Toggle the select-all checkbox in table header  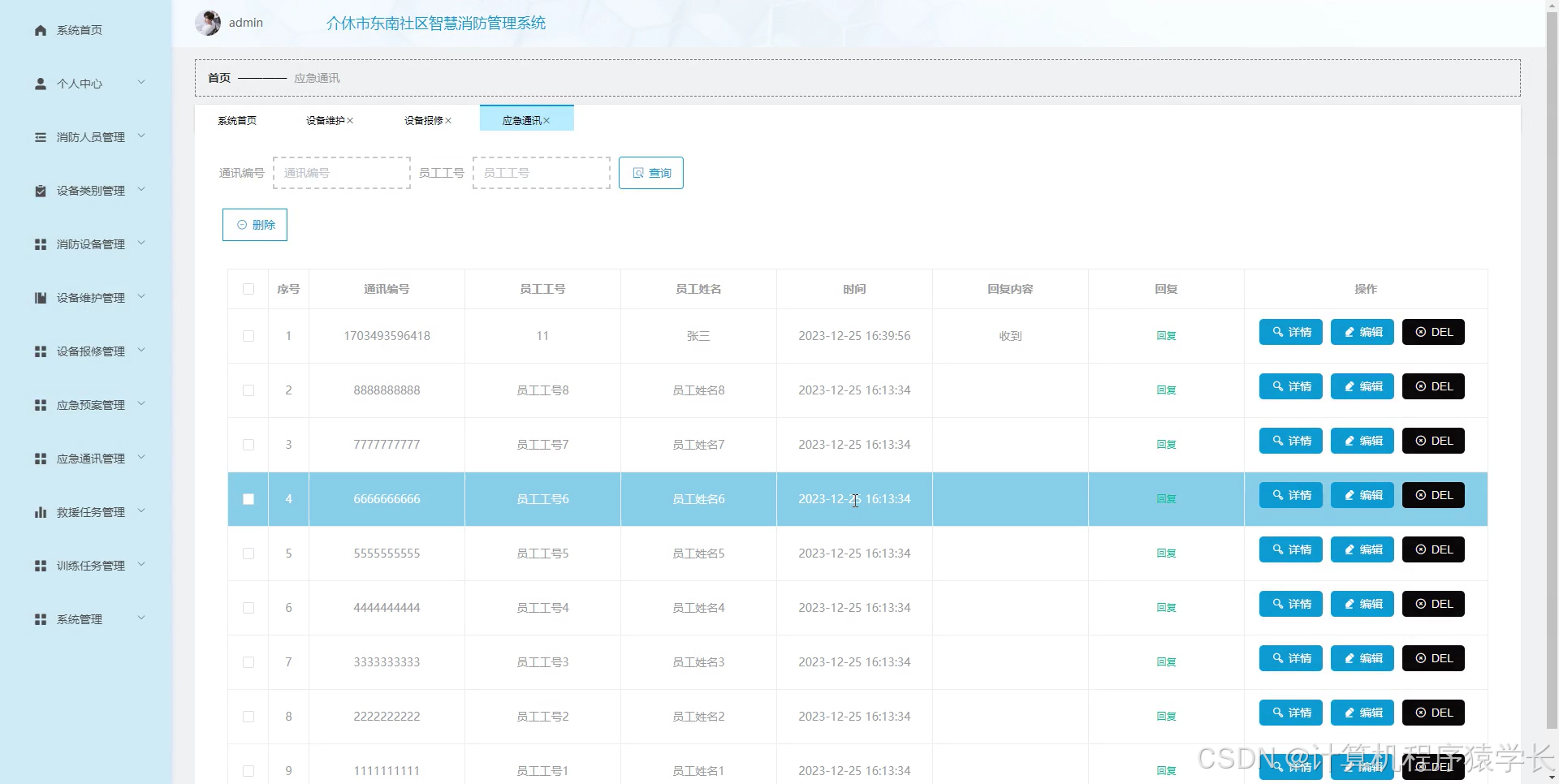click(248, 289)
